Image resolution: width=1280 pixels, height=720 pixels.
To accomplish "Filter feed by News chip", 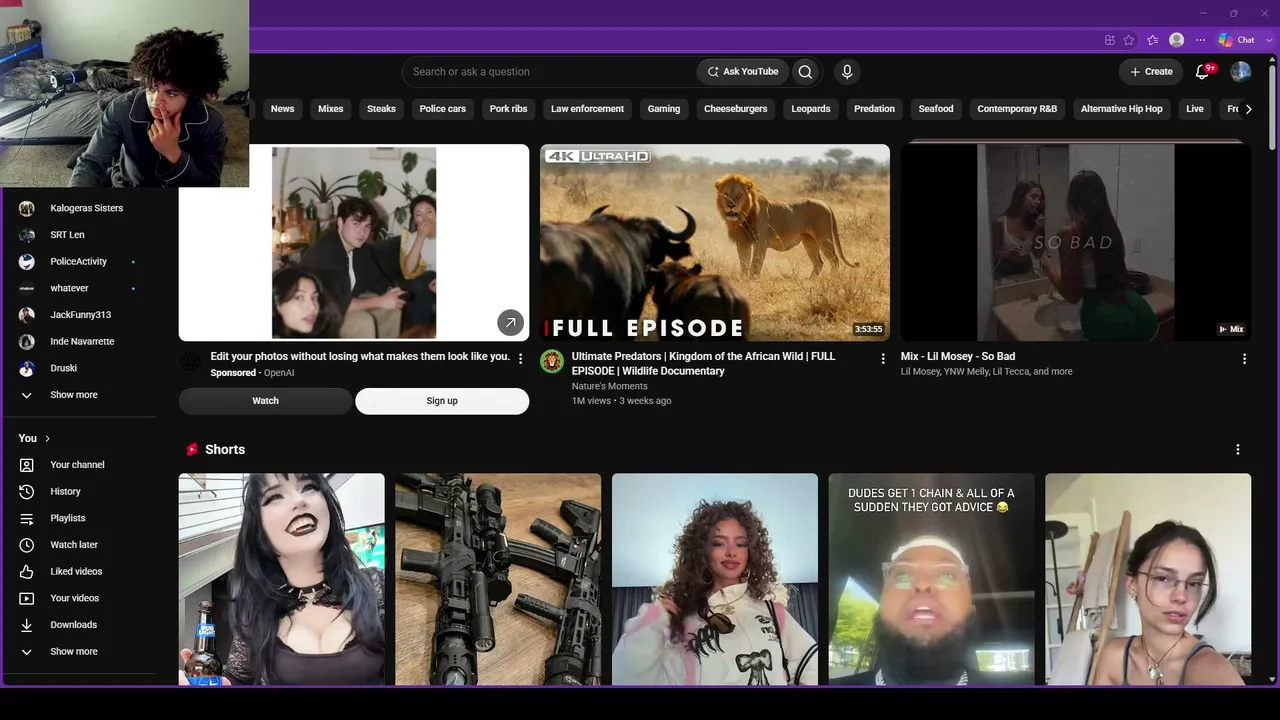I will tap(283, 109).
